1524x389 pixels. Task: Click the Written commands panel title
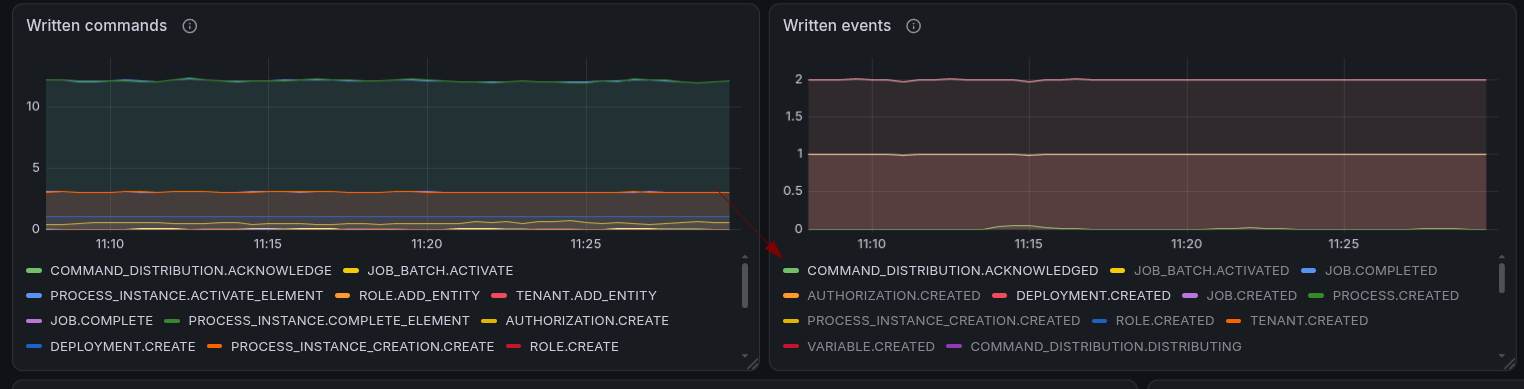pyautogui.click(x=97, y=26)
